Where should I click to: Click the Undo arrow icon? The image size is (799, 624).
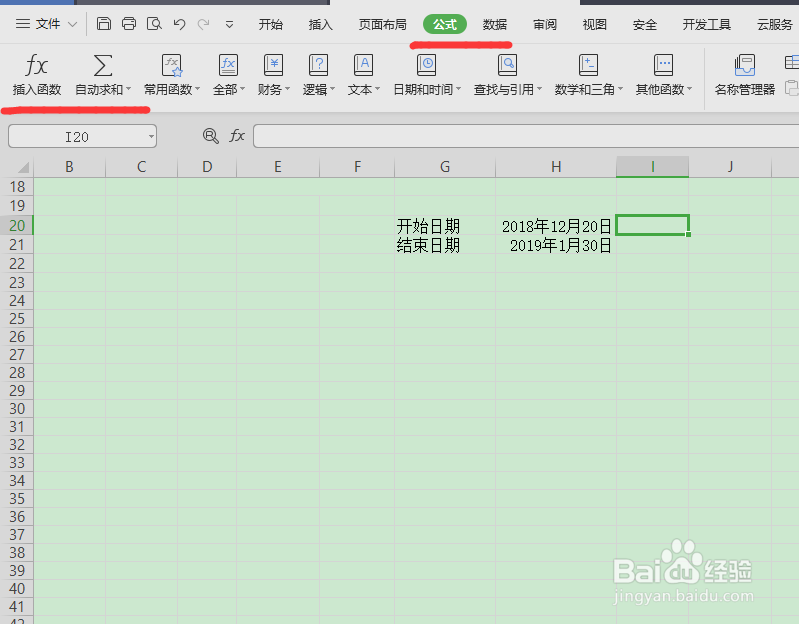[179, 24]
